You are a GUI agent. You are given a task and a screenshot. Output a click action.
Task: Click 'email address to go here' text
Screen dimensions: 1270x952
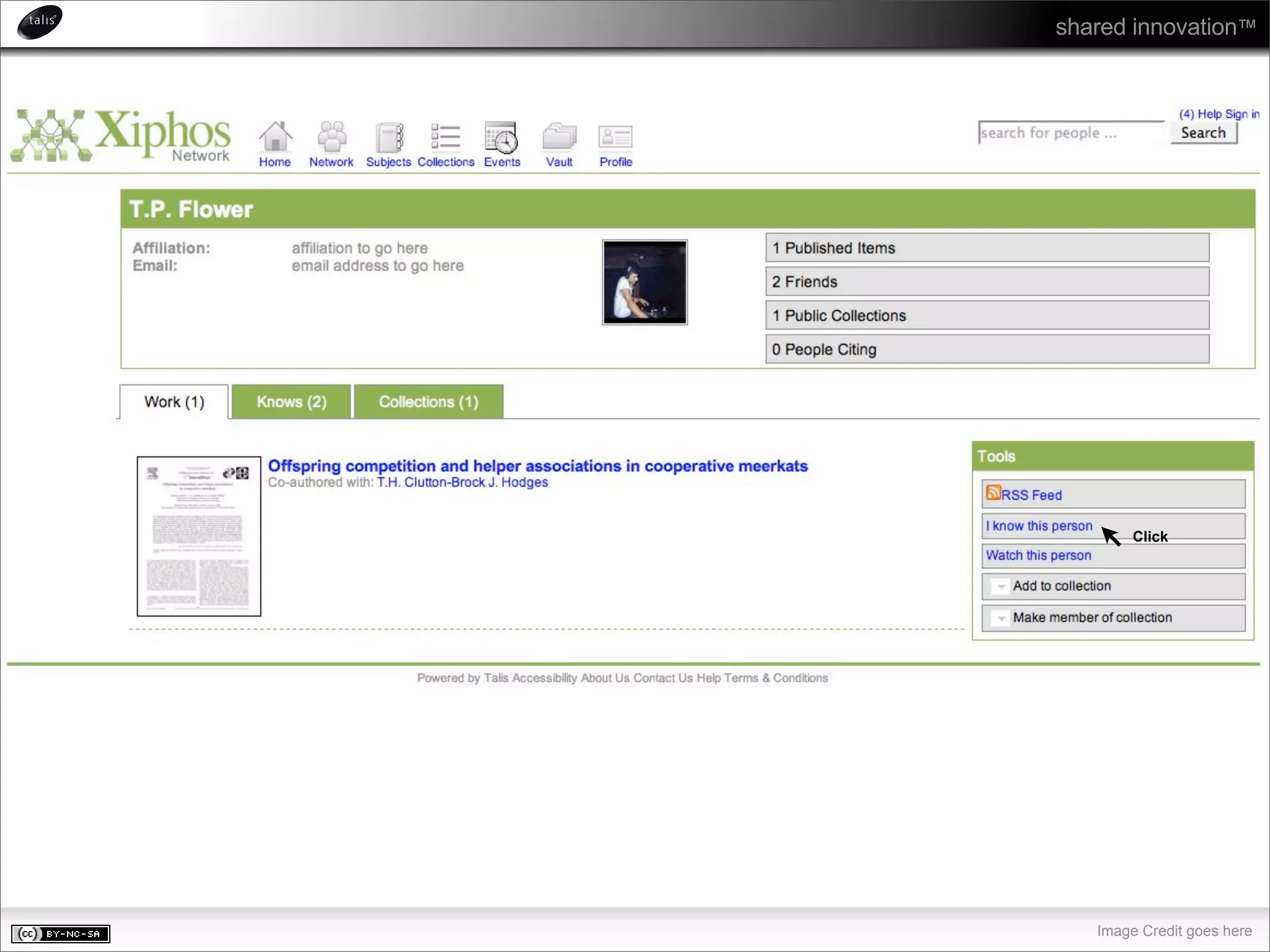[378, 266]
